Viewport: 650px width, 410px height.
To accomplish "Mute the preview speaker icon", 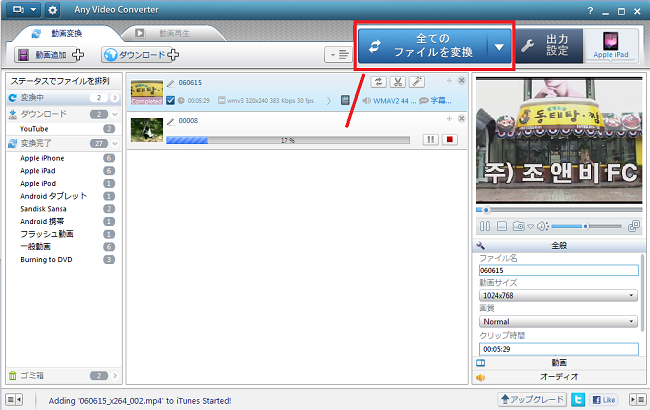I will tap(542, 226).
